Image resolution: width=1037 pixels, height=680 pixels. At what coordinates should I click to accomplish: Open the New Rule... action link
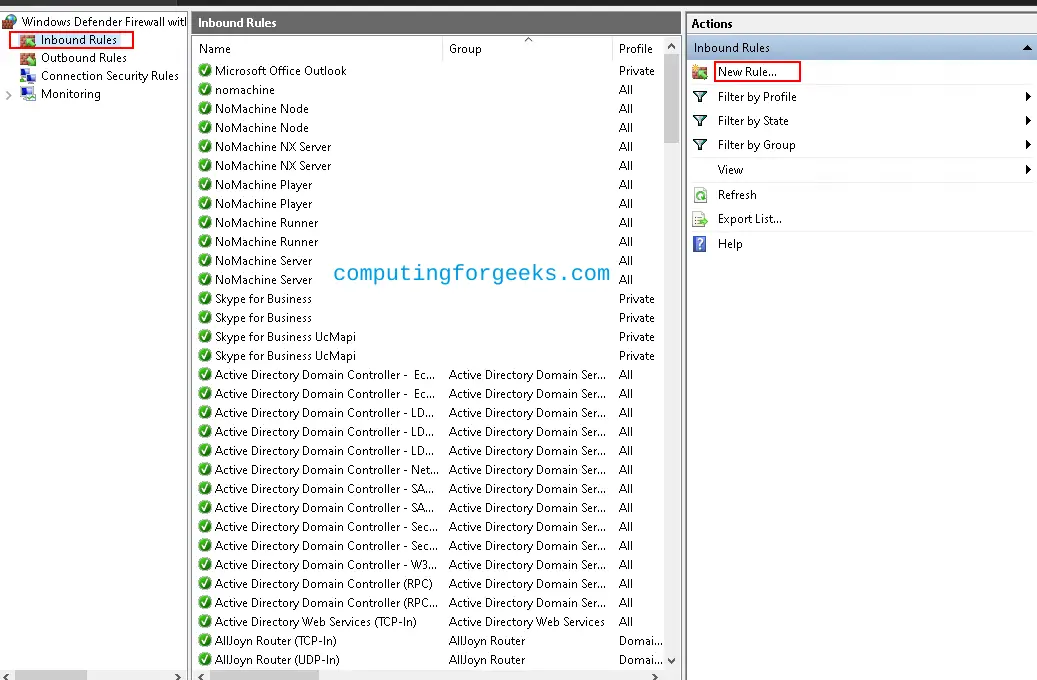(x=747, y=72)
